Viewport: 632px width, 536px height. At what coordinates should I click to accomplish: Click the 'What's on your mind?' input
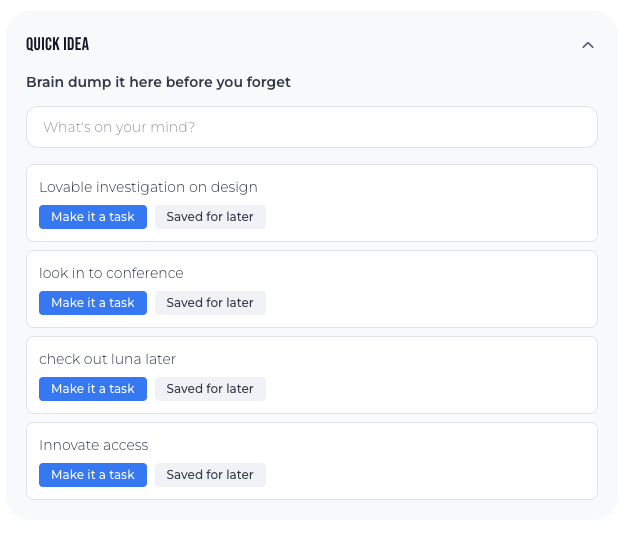(312, 128)
